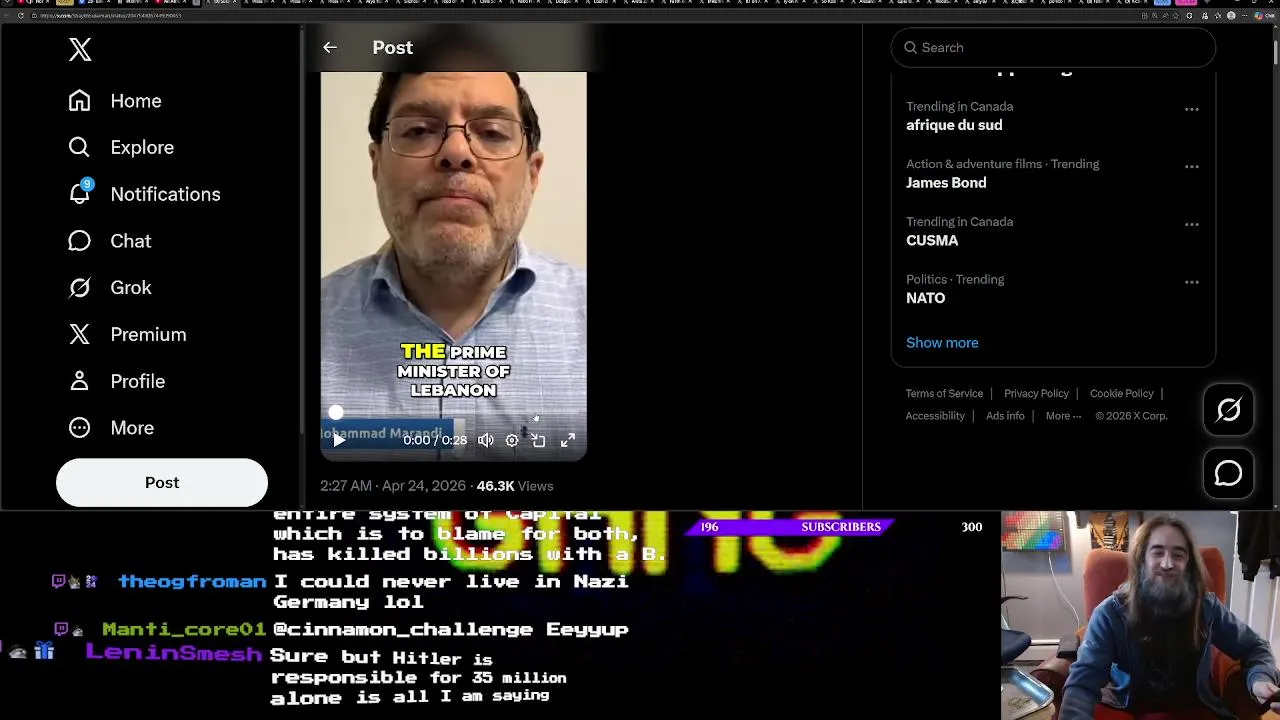Screen dimensions: 1280x720
Task: Open the Privacy Policy link
Action: (1036, 393)
